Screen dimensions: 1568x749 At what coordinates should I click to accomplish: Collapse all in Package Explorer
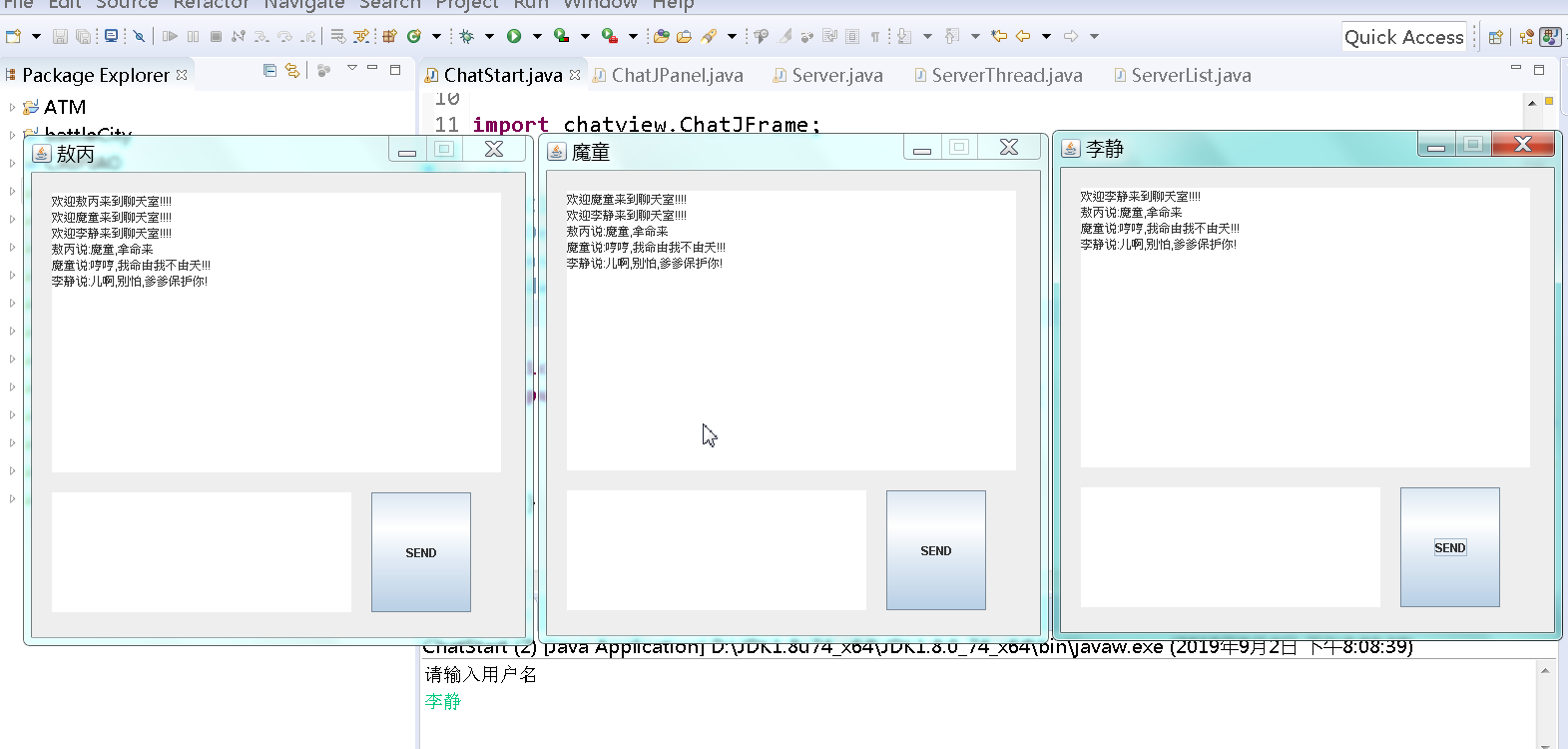click(x=269, y=70)
